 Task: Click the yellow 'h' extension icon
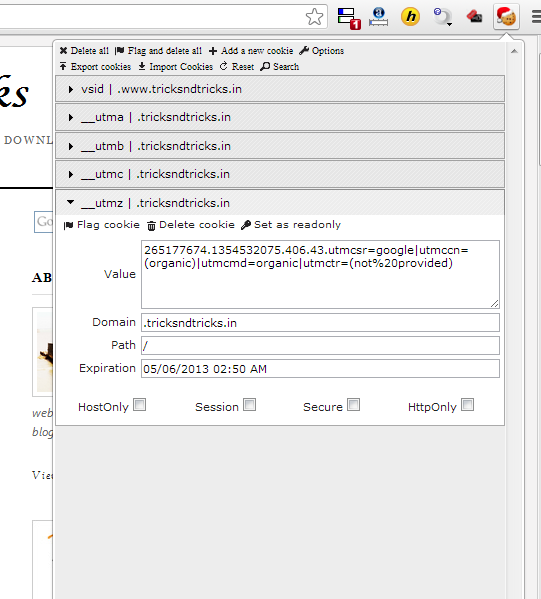pyautogui.click(x=410, y=17)
